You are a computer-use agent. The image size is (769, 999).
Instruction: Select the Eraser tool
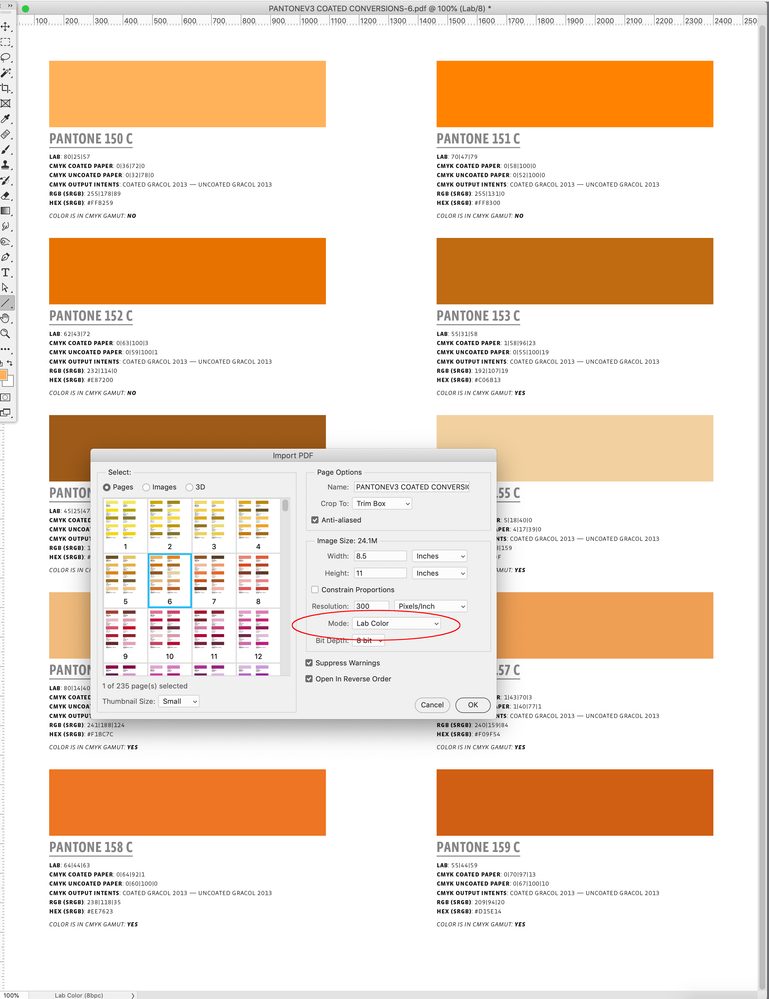pyautogui.click(x=6, y=196)
